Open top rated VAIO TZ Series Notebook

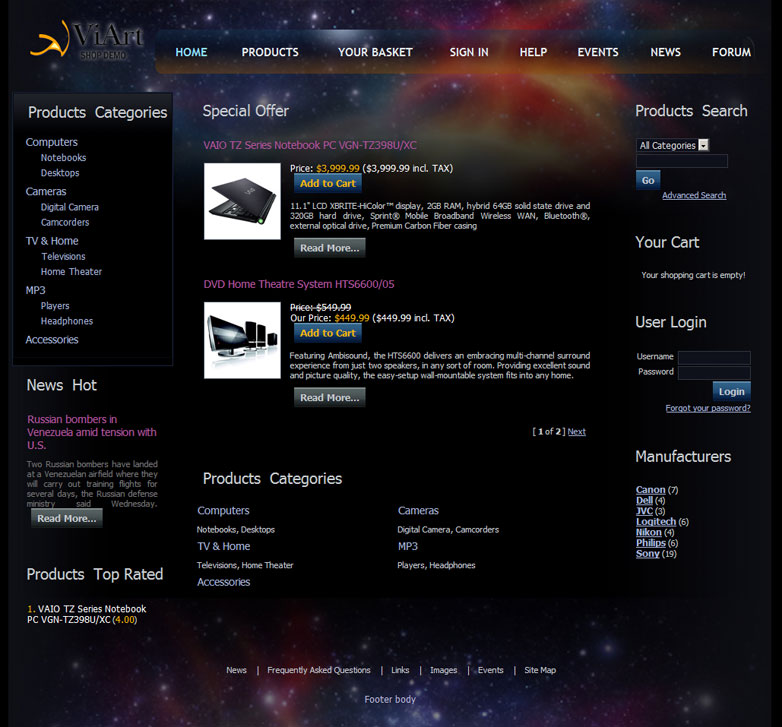pos(86,614)
